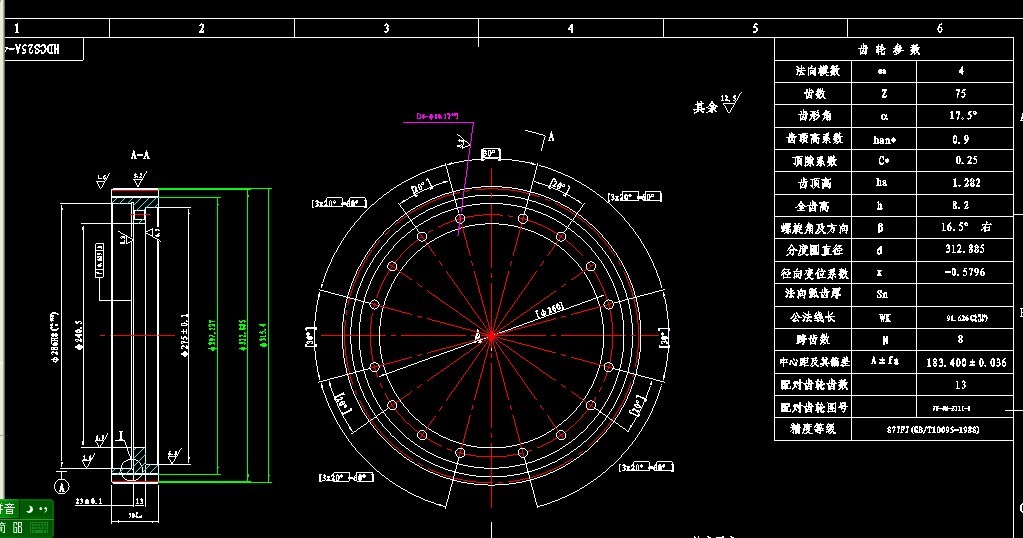The width and height of the screenshot is (1023, 538).
Task: Click the 配对齿轮齿数 value 13 in table
Action: [960, 385]
